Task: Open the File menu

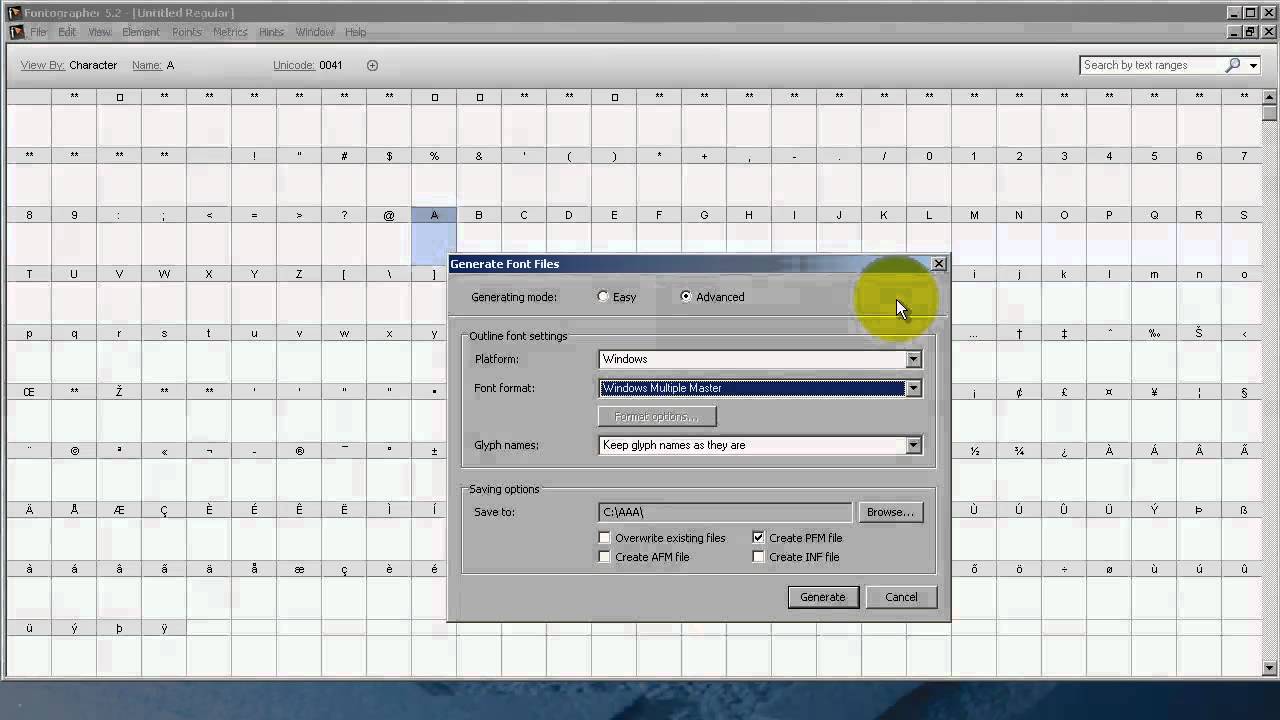Action: pyautogui.click(x=39, y=32)
